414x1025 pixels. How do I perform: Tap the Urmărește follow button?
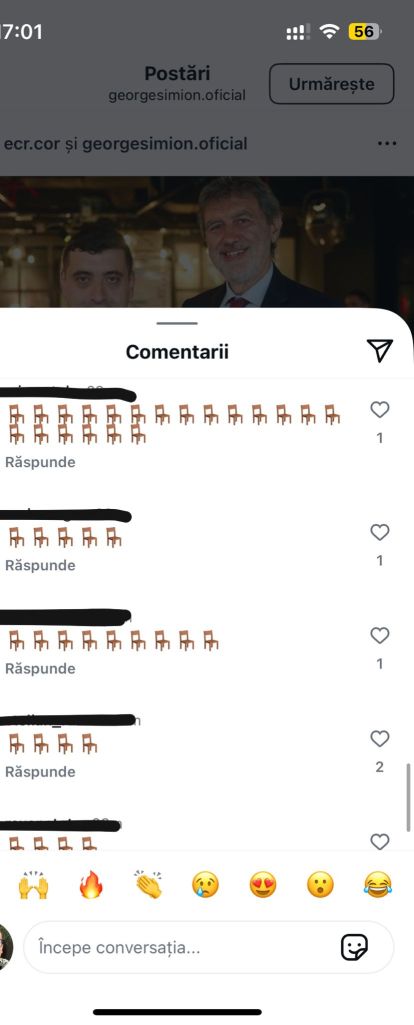(332, 84)
